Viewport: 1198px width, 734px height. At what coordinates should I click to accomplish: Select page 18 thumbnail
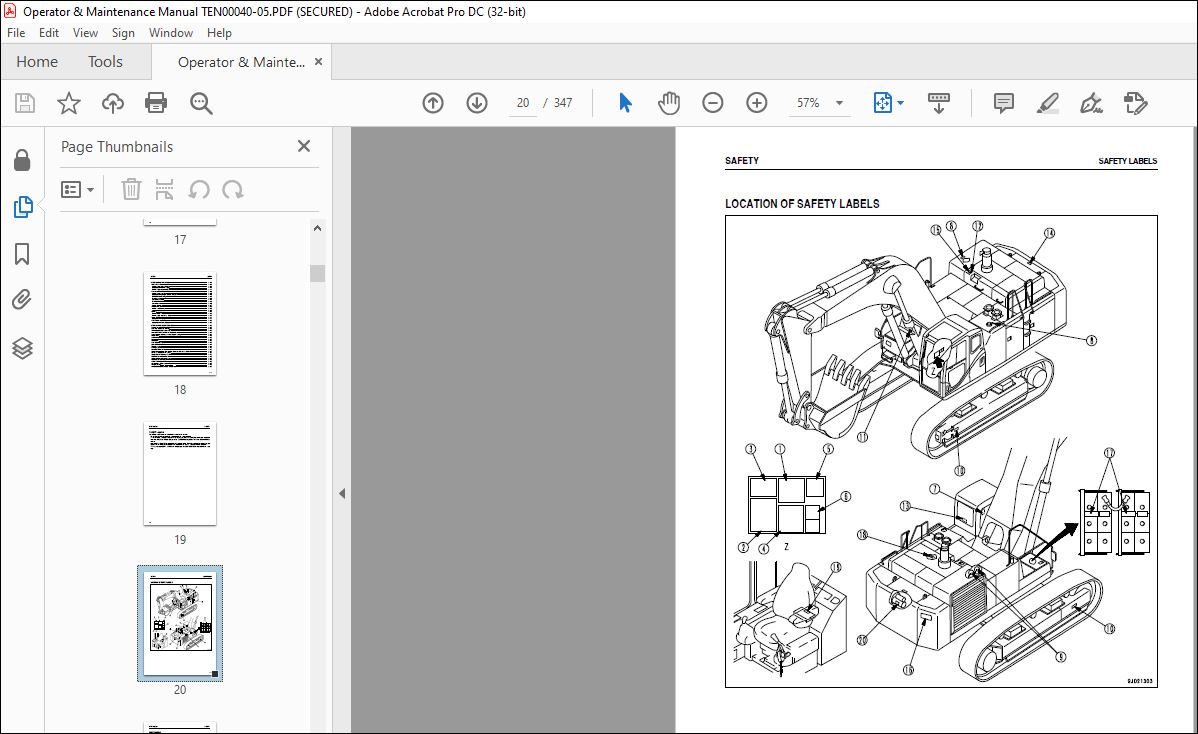coord(180,324)
